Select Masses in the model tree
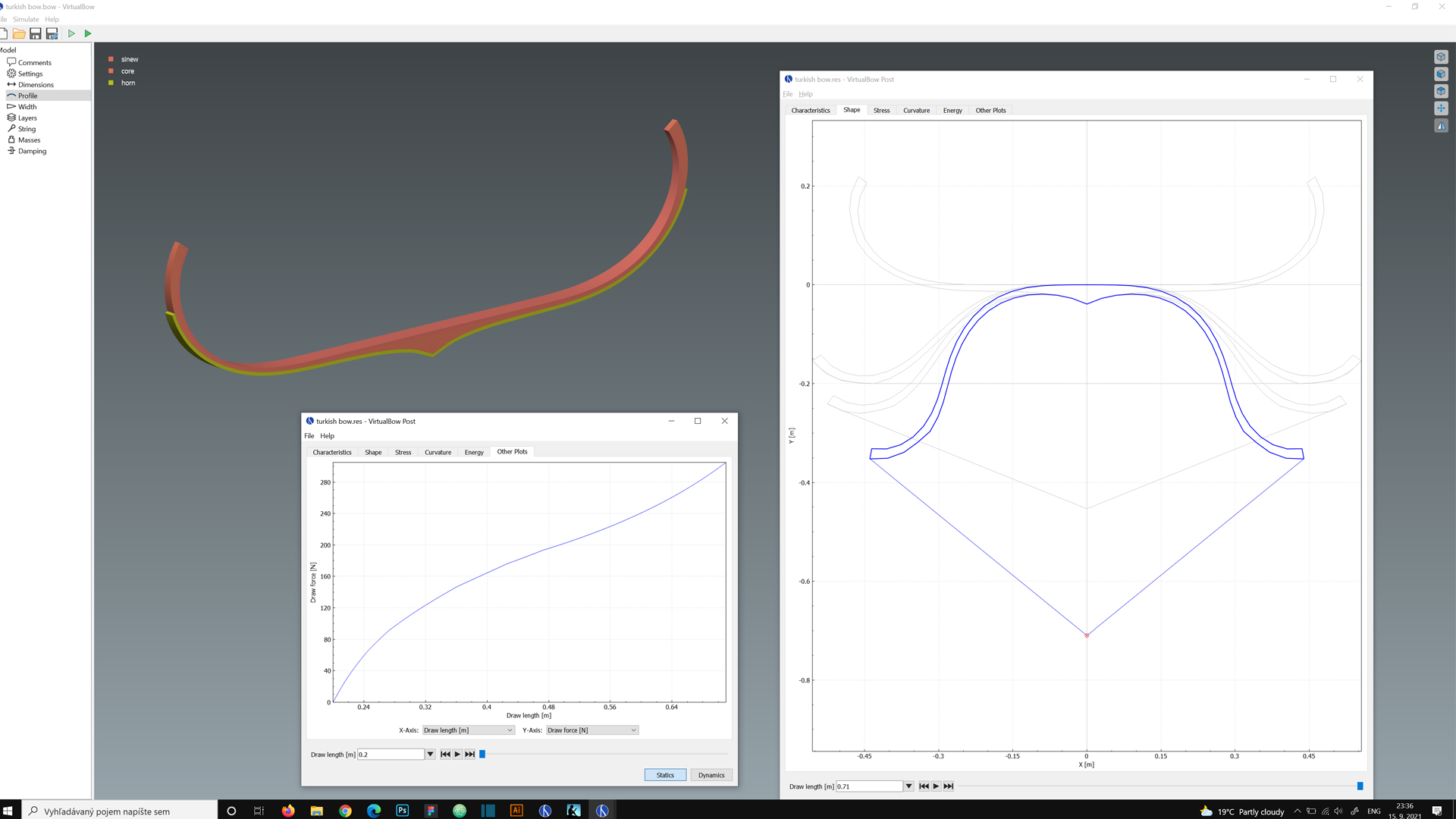Image resolution: width=1456 pixels, height=819 pixels. click(x=29, y=140)
